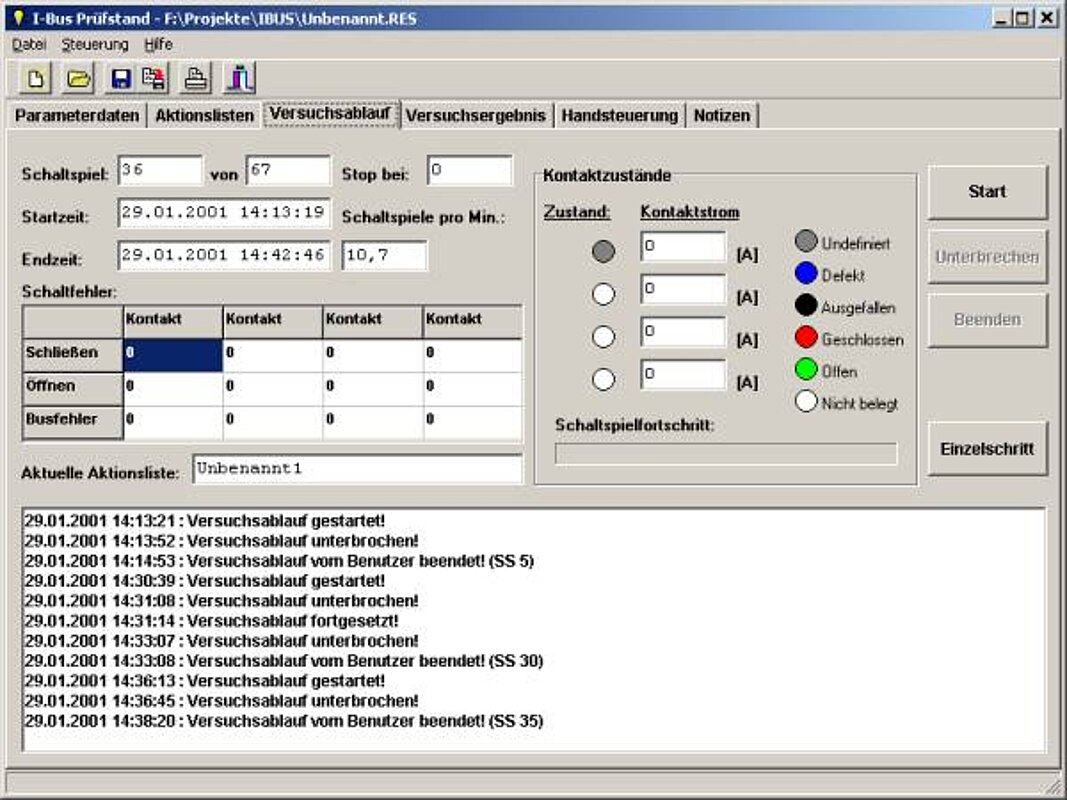Click the save-as icon with red floppy

pyautogui.click(x=154, y=79)
